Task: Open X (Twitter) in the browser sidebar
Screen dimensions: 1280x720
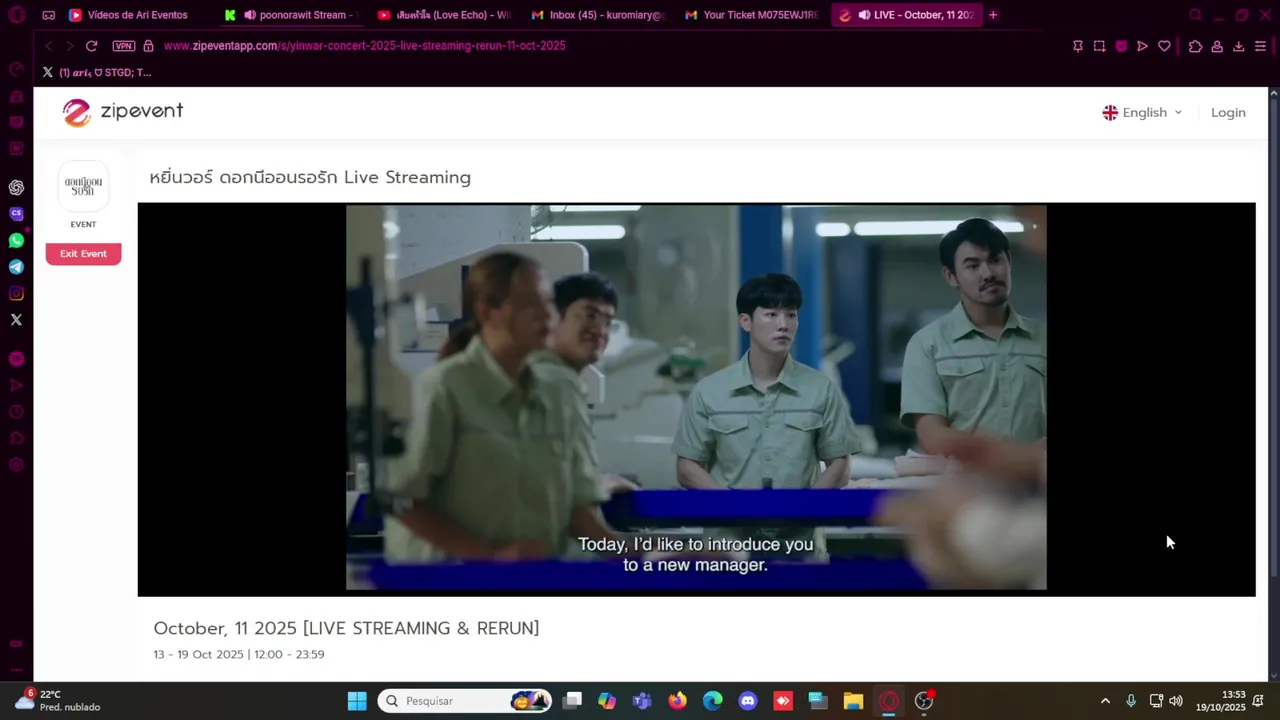Action: coord(16,320)
